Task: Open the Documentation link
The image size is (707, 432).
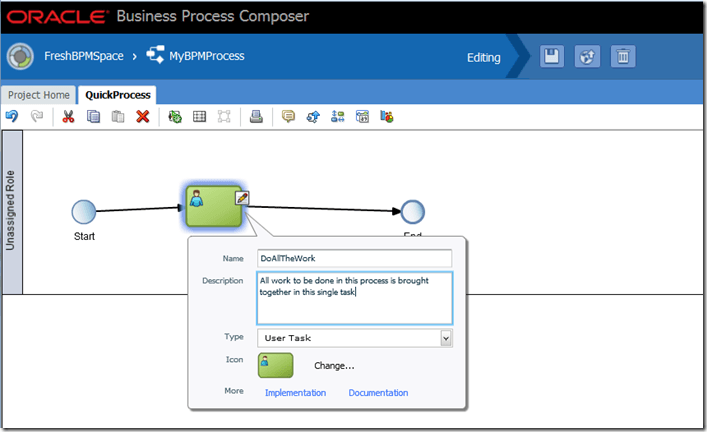Action: coord(378,393)
